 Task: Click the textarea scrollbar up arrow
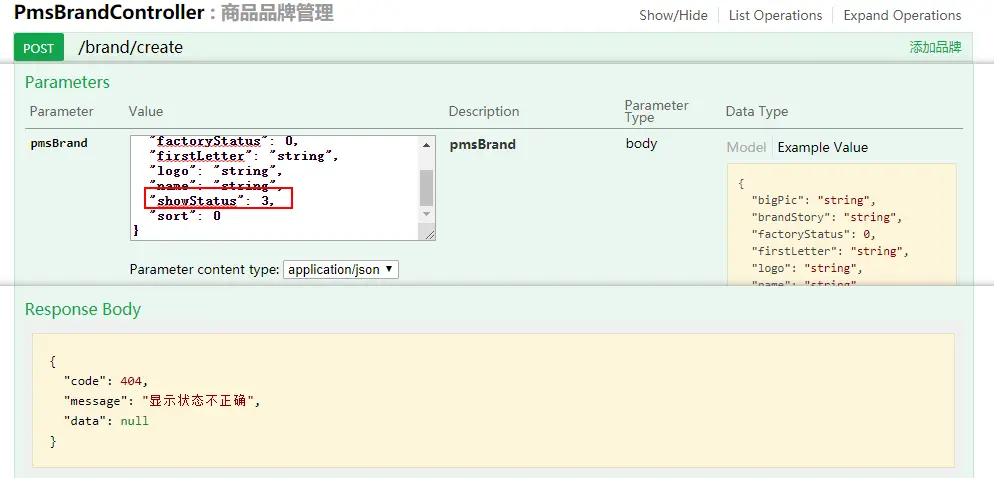[x=427, y=145]
